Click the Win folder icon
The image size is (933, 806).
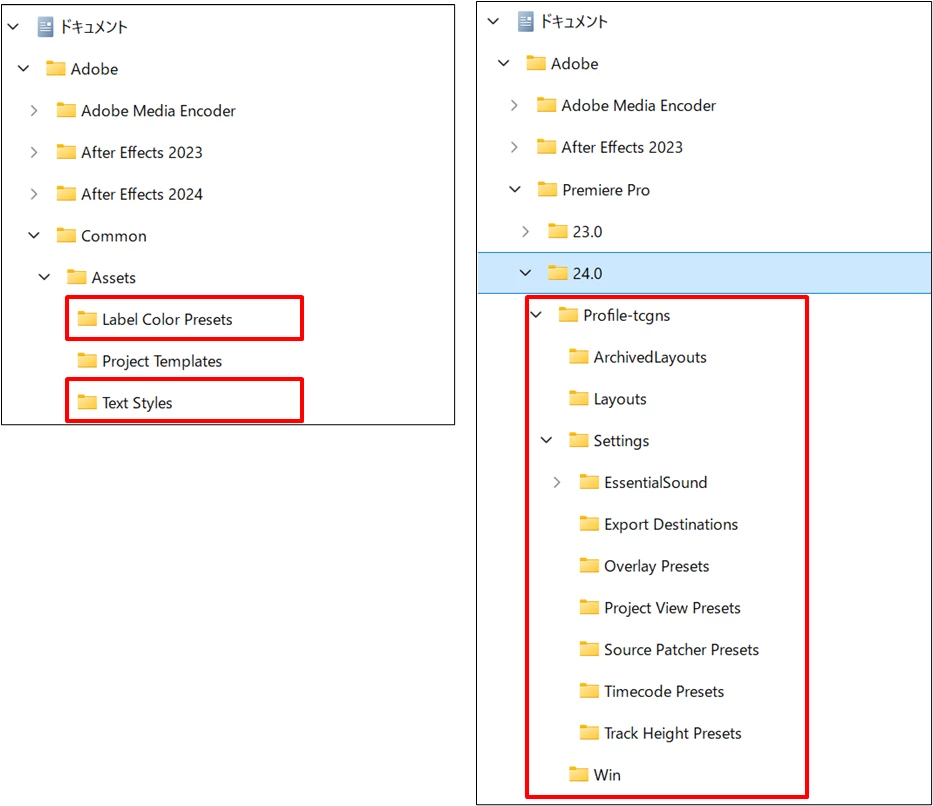[x=578, y=774]
